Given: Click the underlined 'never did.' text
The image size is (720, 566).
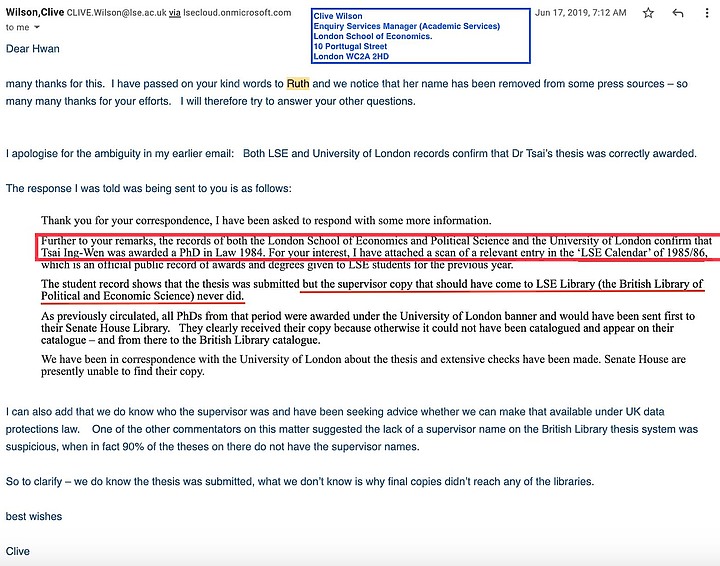Looking at the screenshot, I should 220,296.
